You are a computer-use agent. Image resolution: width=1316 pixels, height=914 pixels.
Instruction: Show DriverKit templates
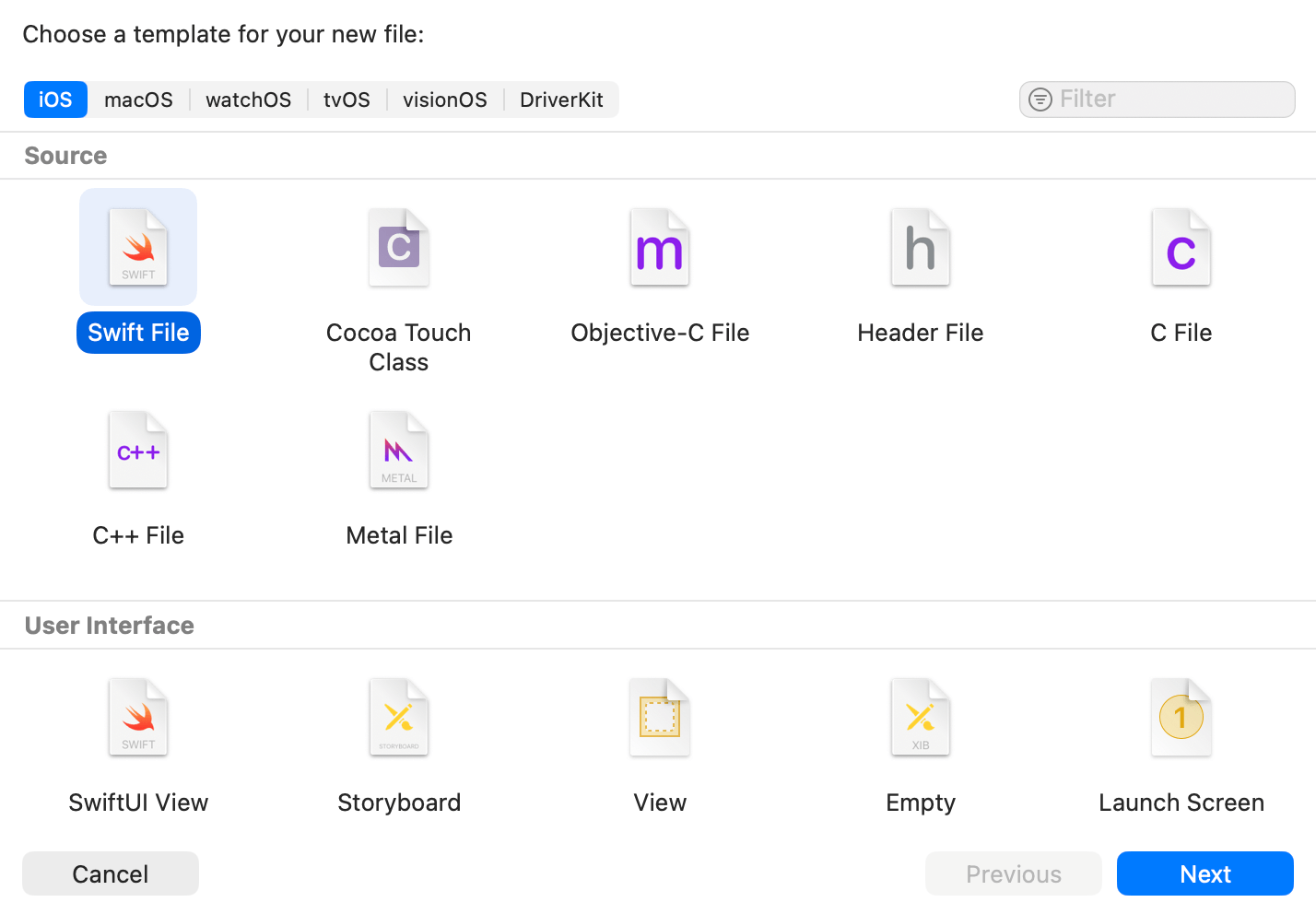[561, 100]
